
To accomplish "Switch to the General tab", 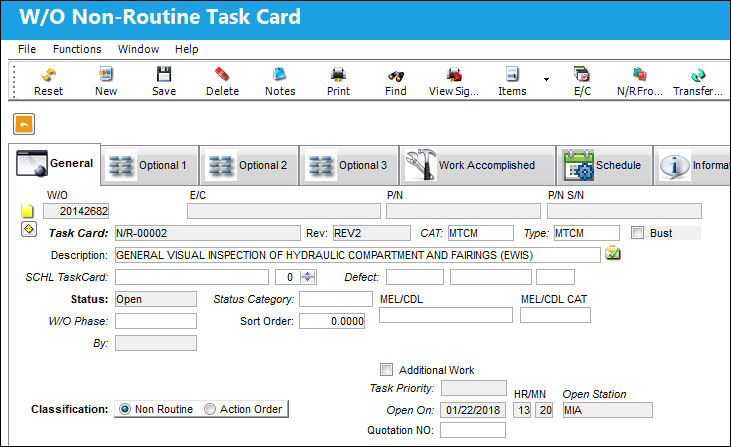I will click(x=55, y=164).
